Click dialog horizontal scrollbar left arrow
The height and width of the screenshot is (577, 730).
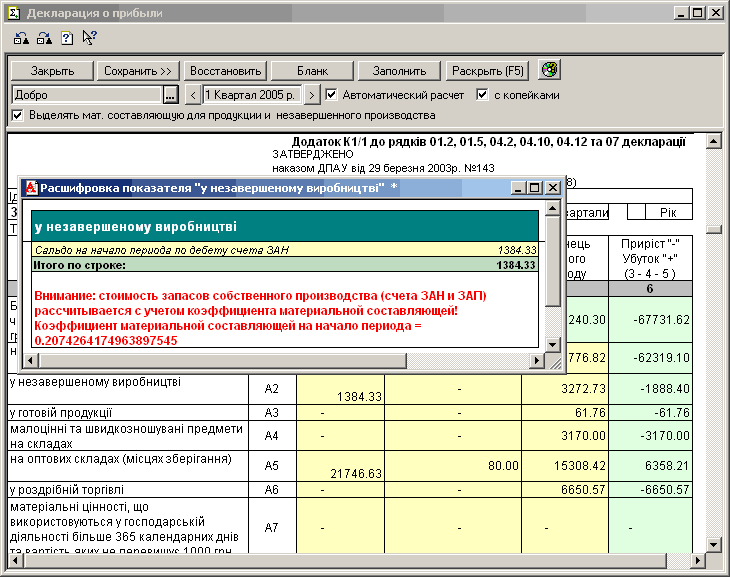click(x=31, y=360)
